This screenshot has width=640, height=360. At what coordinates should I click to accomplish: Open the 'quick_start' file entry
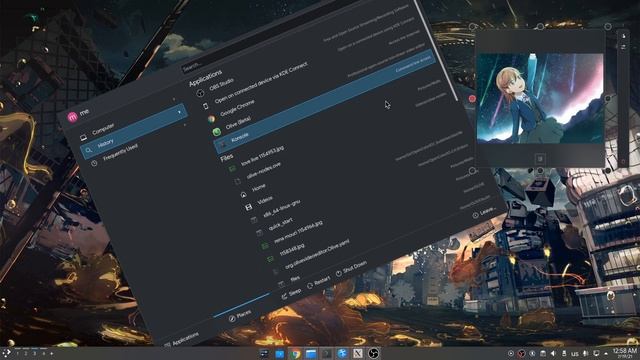(x=280, y=224)
